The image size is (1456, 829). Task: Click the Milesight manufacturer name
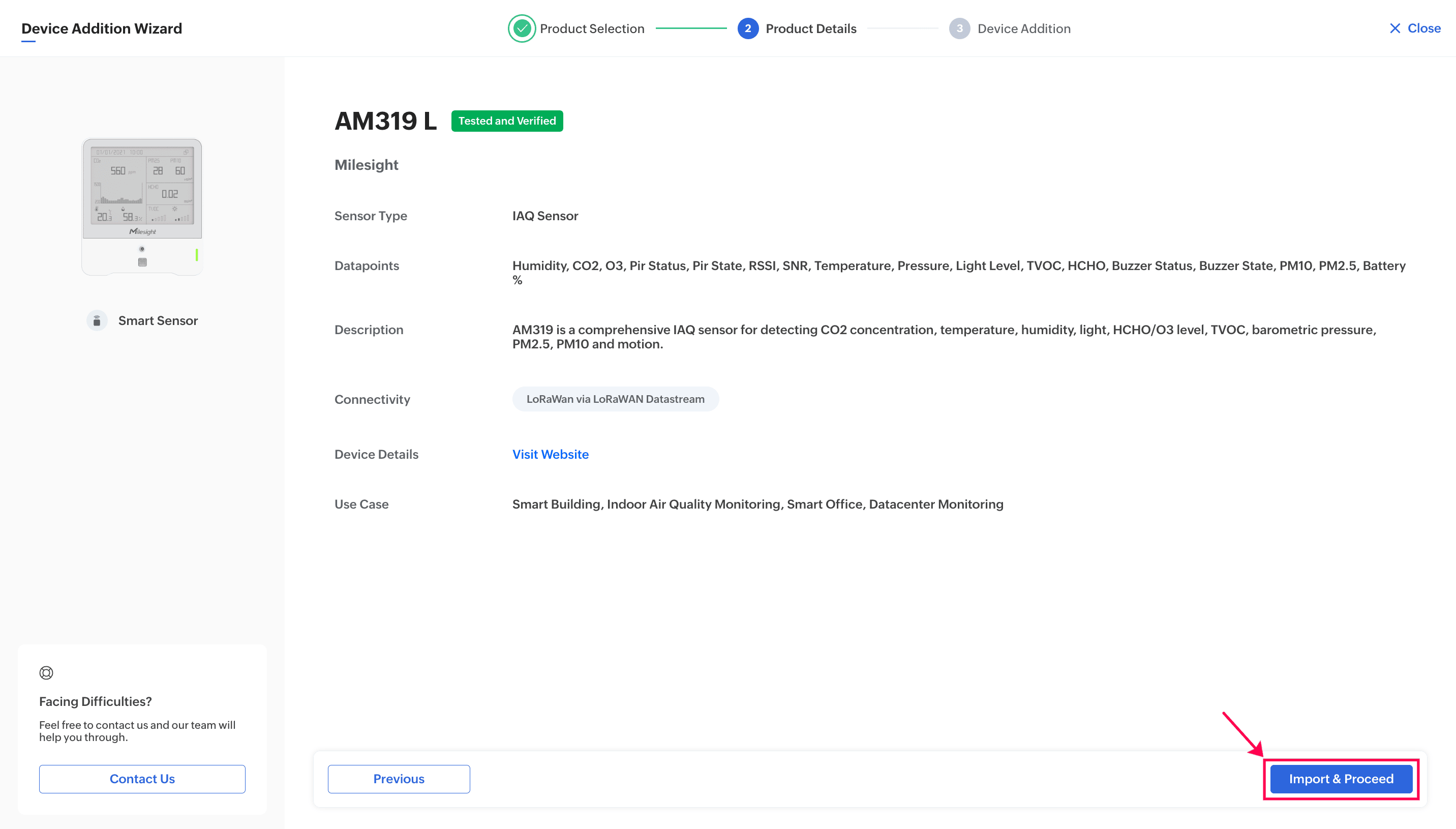366,165
